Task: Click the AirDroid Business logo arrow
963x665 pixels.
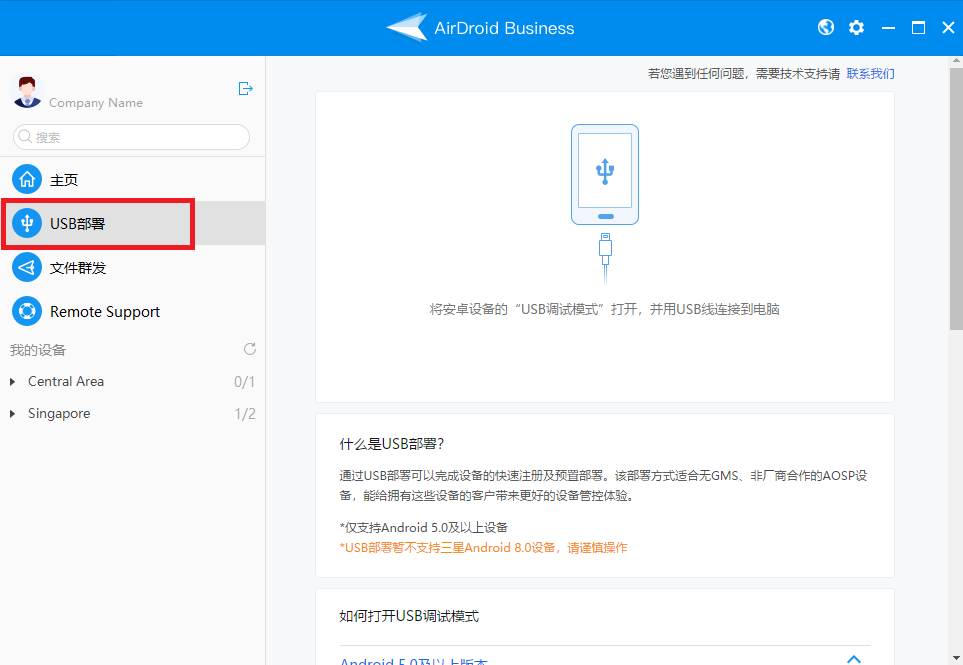Action: (x=407, y=27)
